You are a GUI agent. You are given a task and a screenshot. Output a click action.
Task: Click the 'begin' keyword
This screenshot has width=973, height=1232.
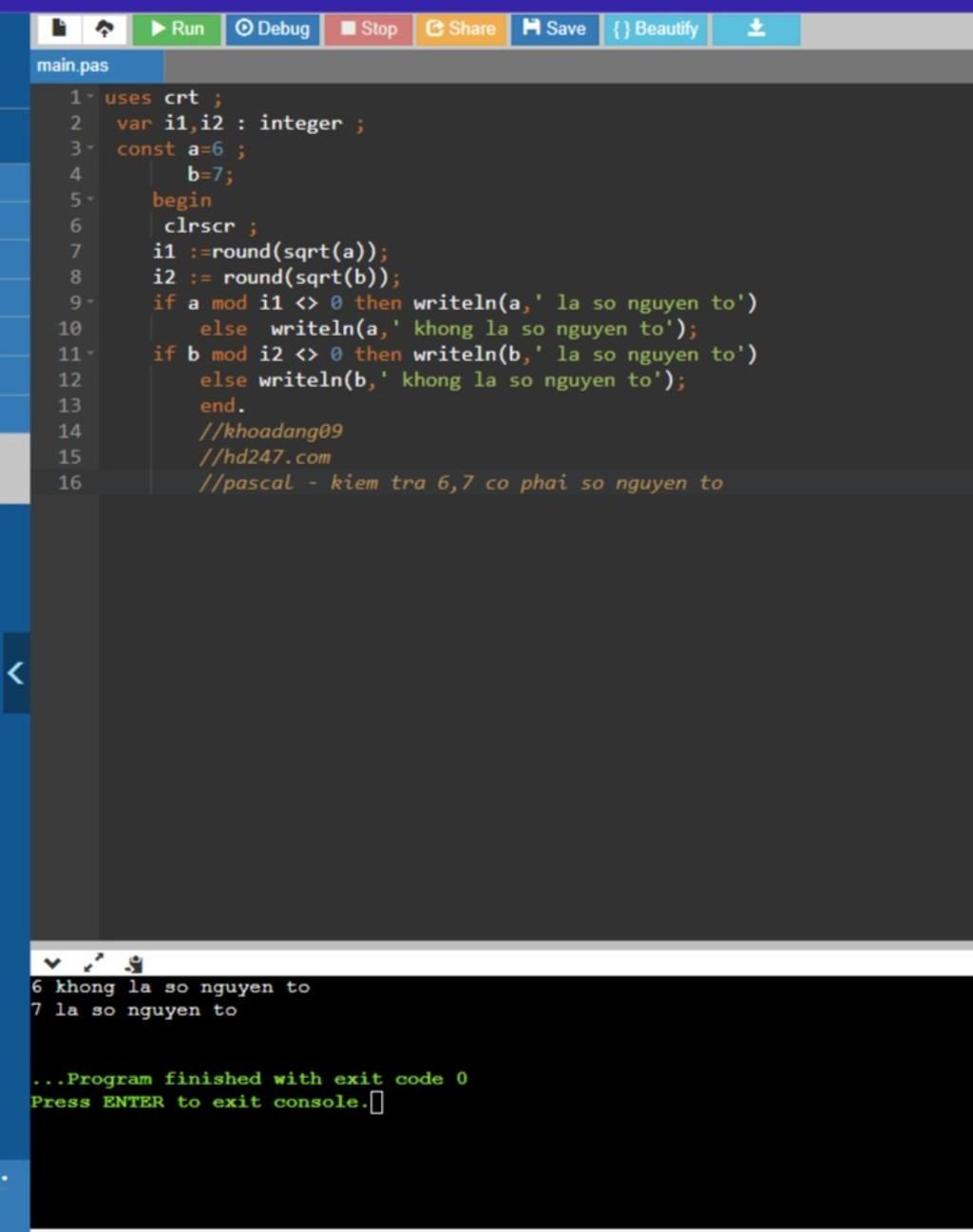(181, 201)
